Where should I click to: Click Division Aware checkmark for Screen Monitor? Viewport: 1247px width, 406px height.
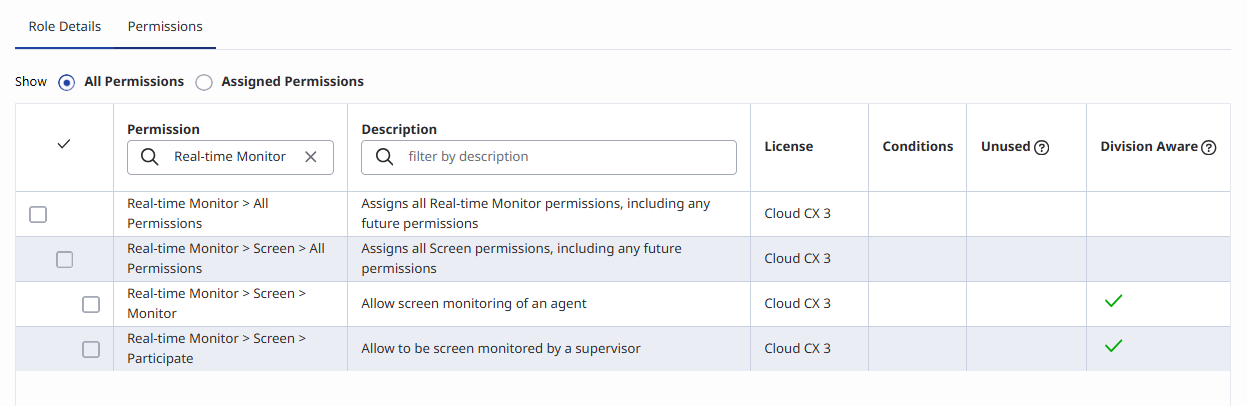tap(1113, 301)
